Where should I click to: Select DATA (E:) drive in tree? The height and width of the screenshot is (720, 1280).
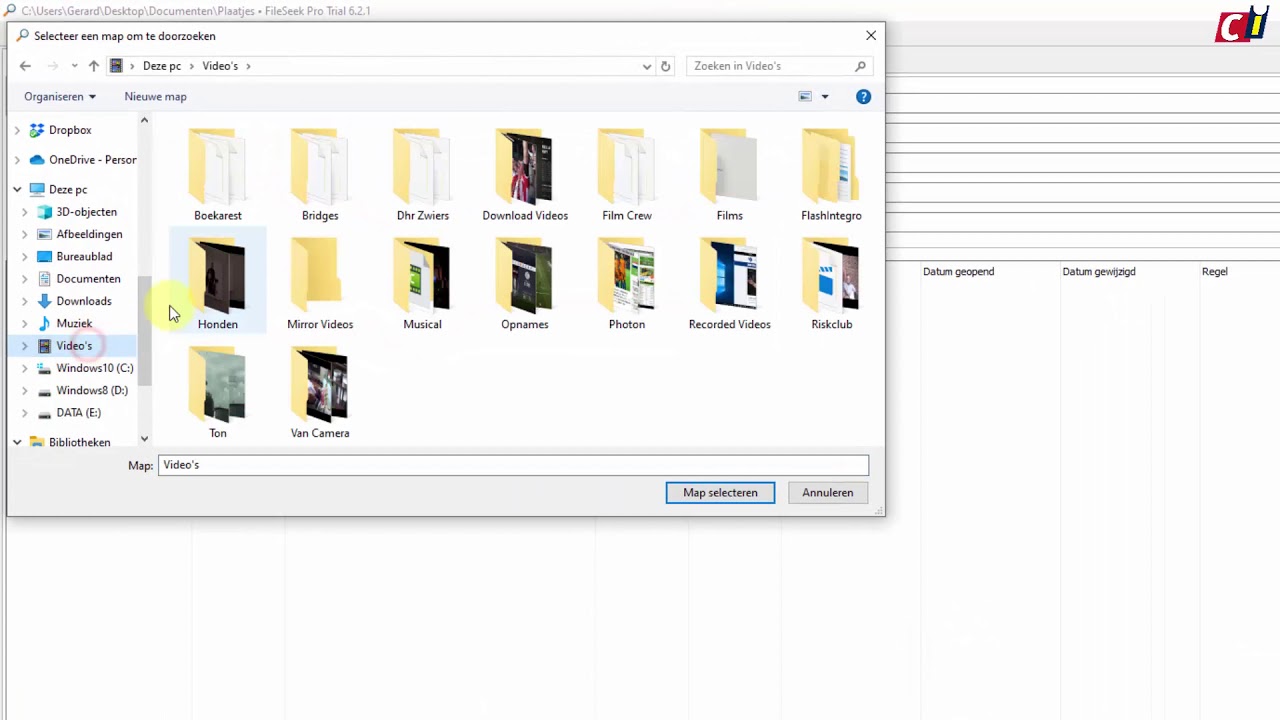pos(78,413)
